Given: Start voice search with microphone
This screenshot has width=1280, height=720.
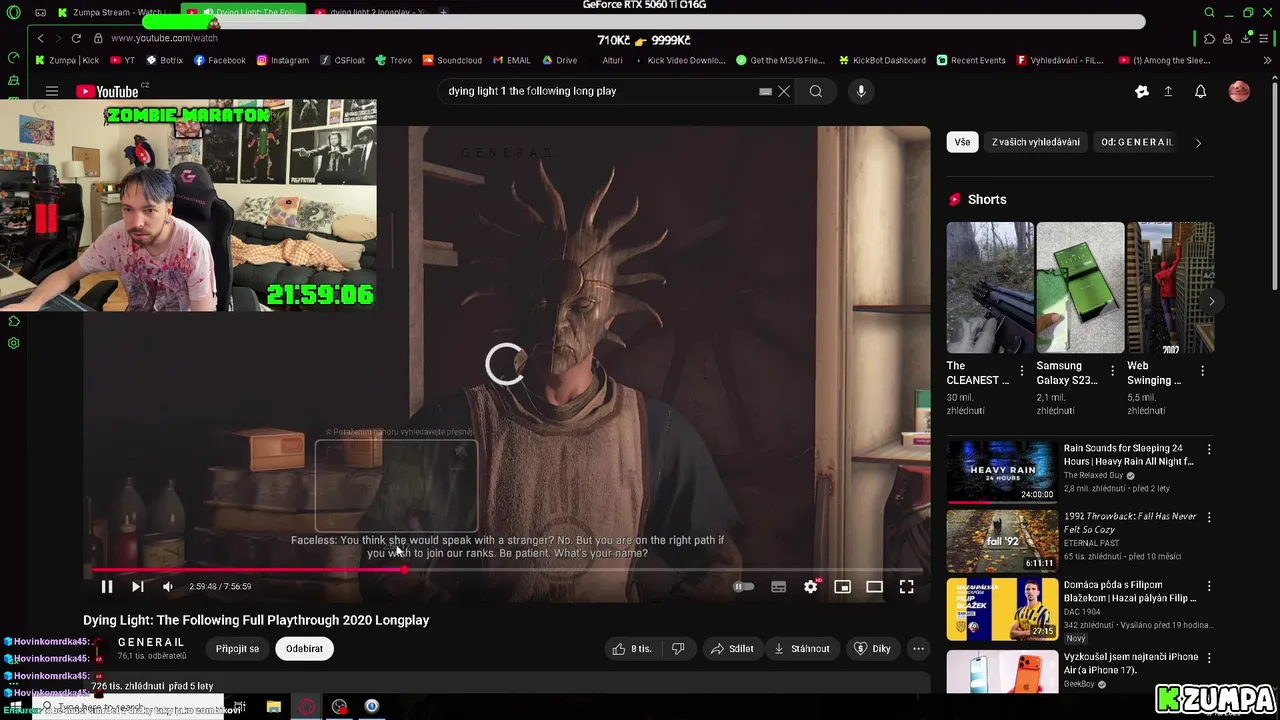Looking at the screenshot, I should pyautogui.click(x=861, y=91).
